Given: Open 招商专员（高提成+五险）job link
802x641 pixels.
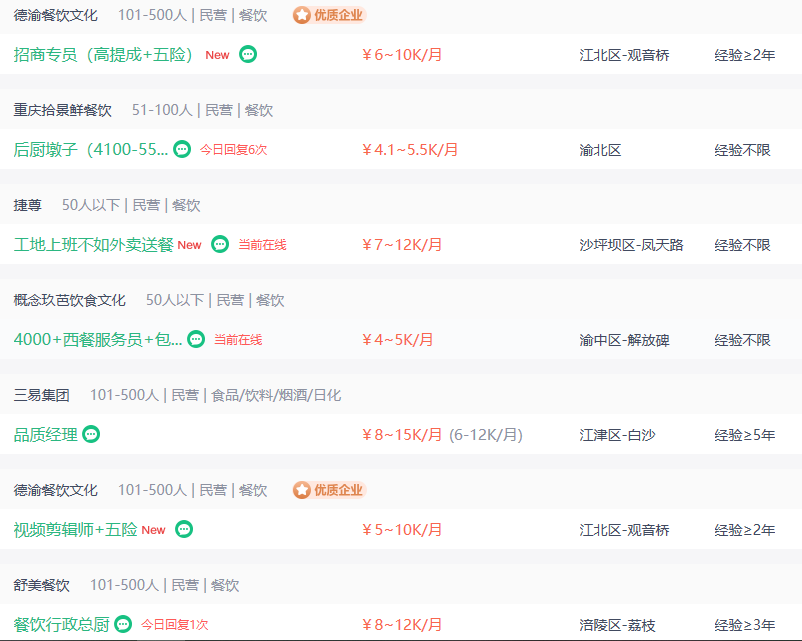Looking at the screenshot, I should [103, 55].
